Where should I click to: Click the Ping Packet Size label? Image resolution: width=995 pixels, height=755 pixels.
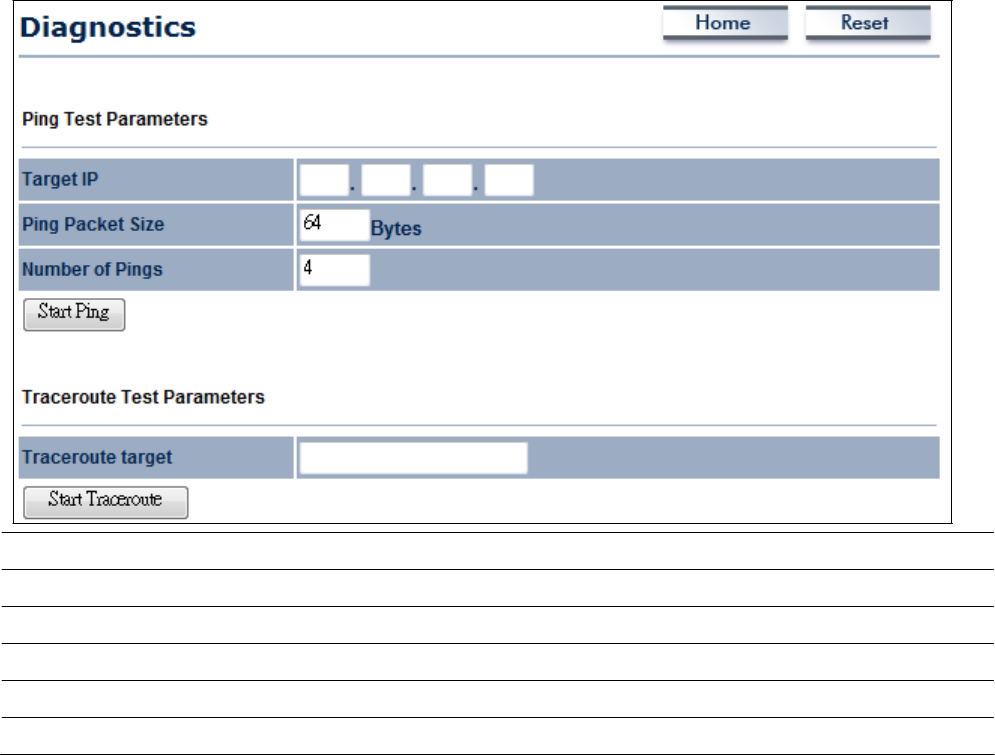tap(93, 225)
